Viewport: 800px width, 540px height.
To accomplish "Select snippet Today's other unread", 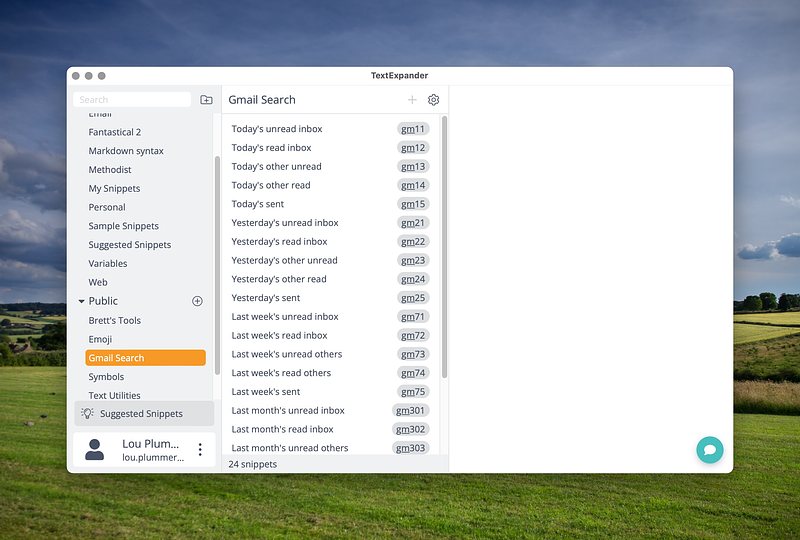I will click(331, 166).
